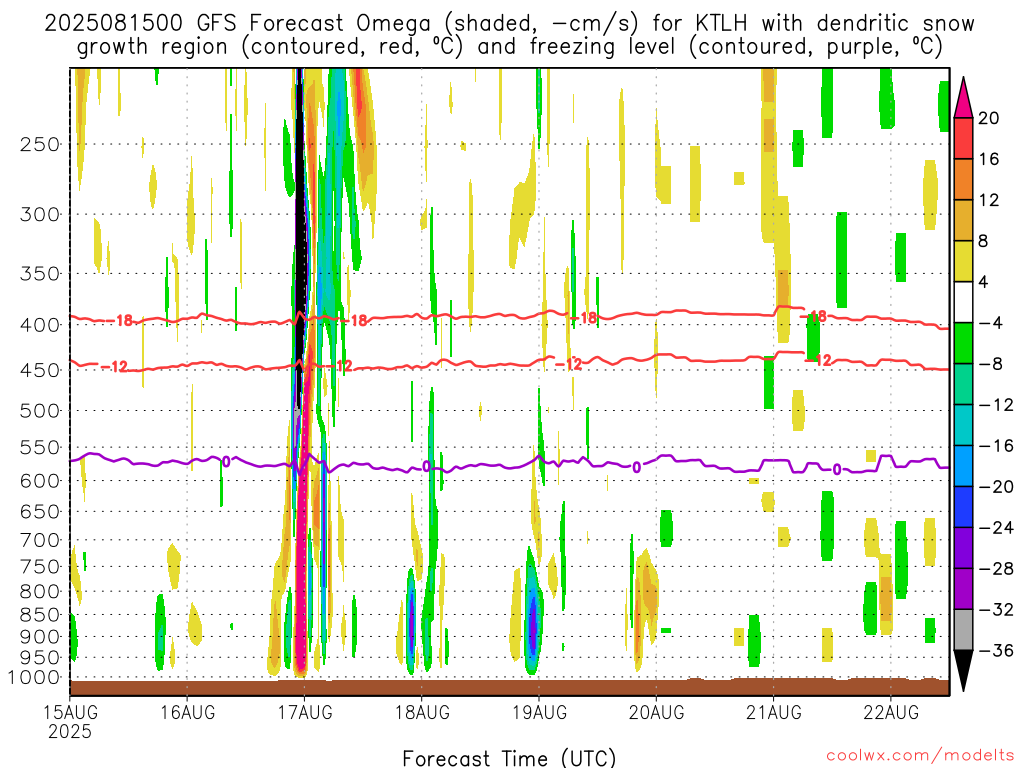Click the colorbar value -36
This screenshot has height=768, width=1024.
click(x=996, y=650)
